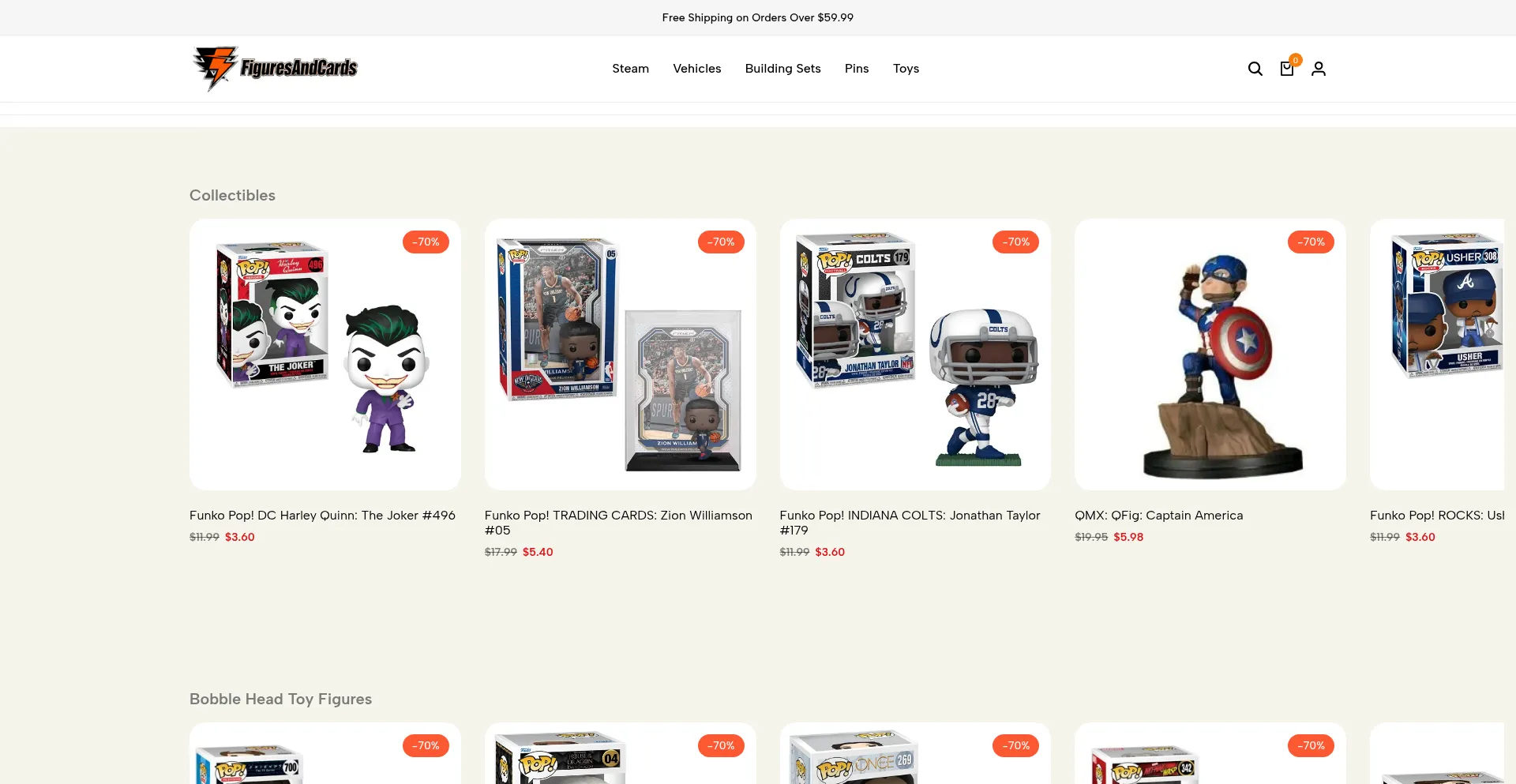The width and height of the screenshot is (1516, 784).
Task: Open the shopping cart icon
Action: click(x=1286, y=69)
